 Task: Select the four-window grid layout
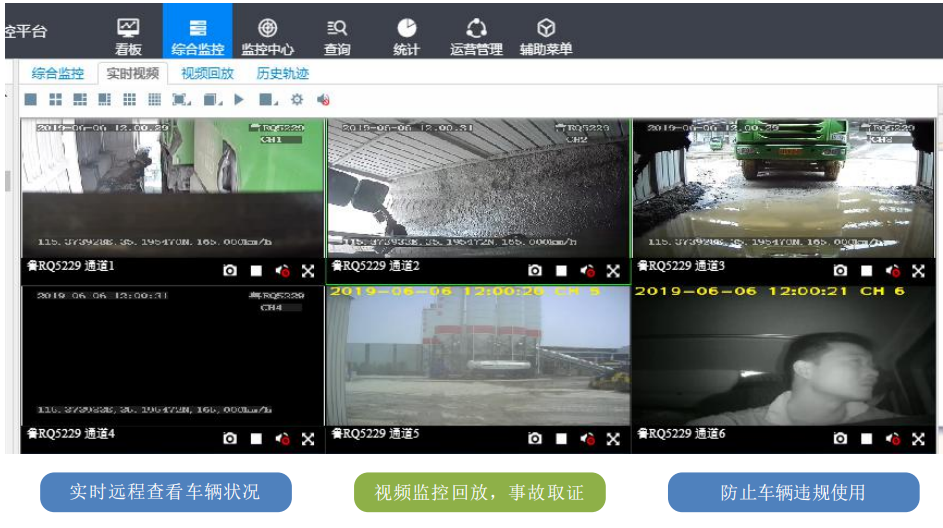coord(55,100)
